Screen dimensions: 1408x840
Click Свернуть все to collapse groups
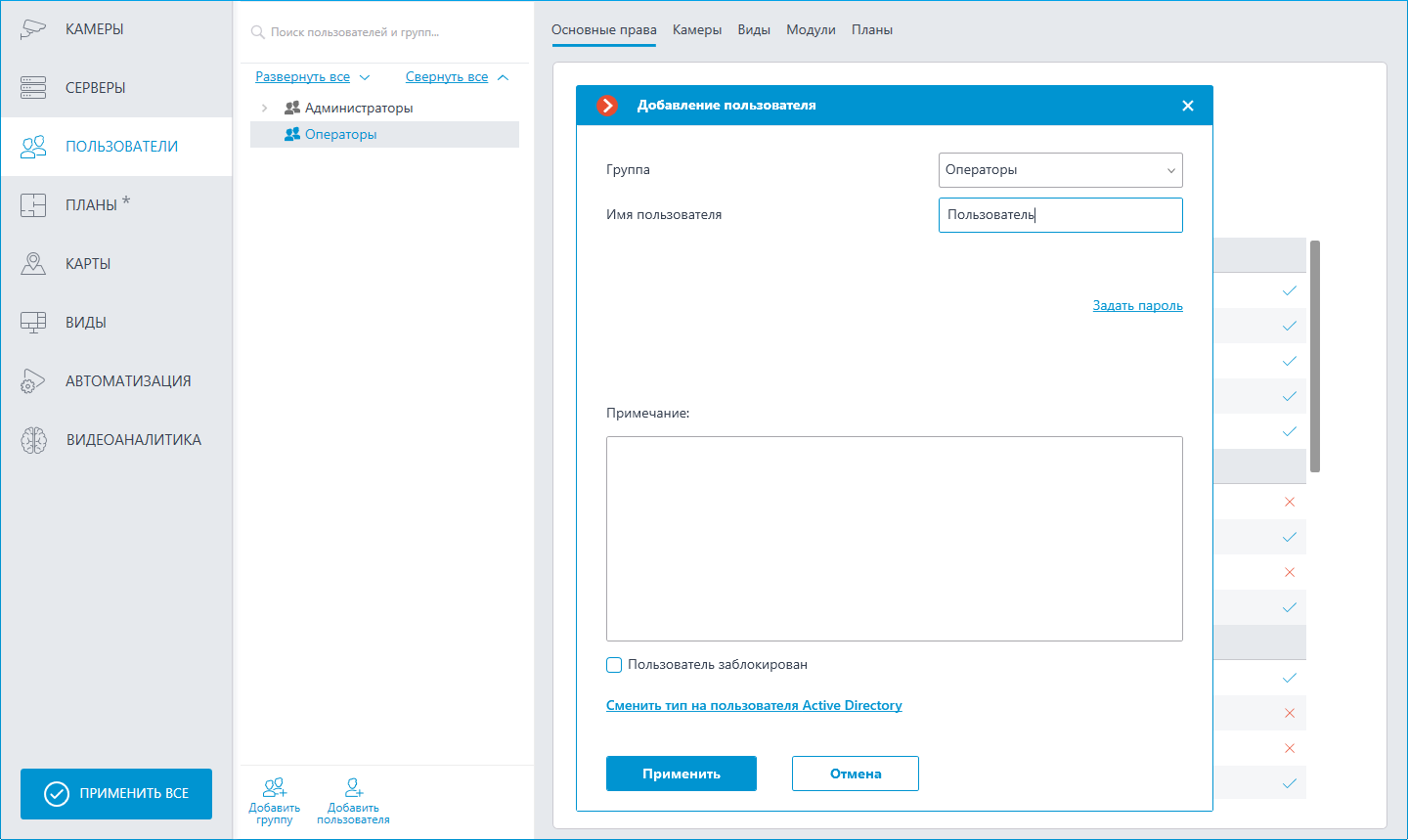(x=447, y=77)
